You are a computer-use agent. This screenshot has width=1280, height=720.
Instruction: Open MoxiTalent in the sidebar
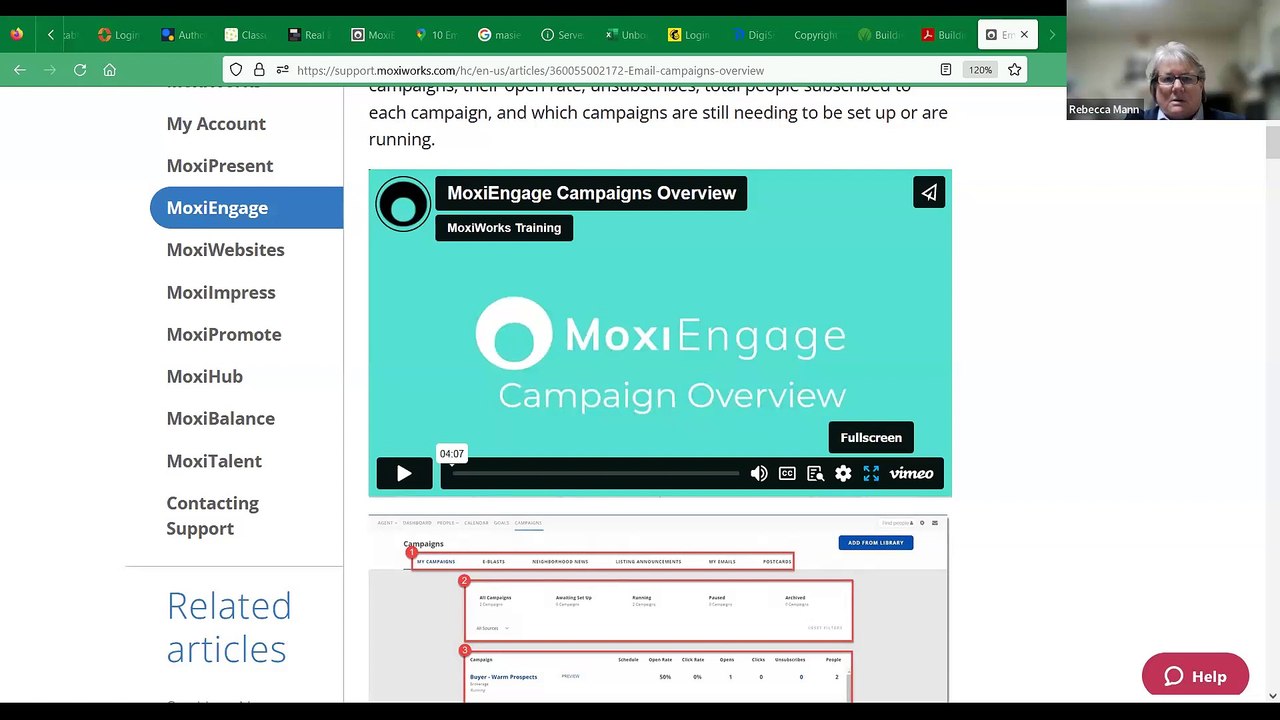click(x=214, y=461)
